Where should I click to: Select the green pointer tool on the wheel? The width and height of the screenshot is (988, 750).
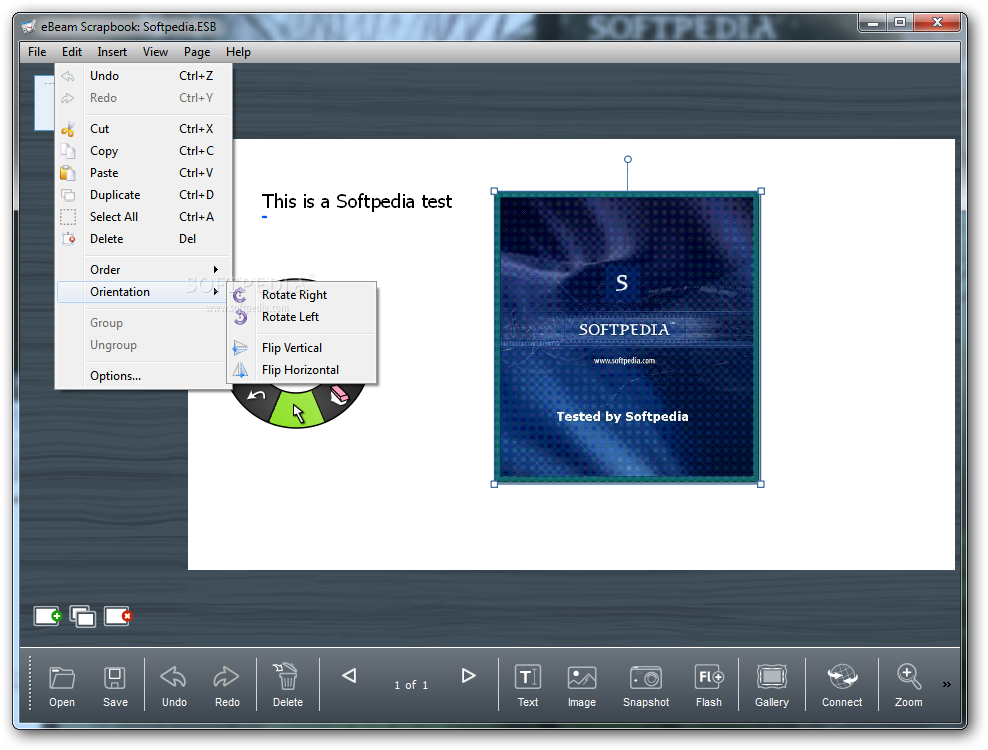tap(296, 410)
